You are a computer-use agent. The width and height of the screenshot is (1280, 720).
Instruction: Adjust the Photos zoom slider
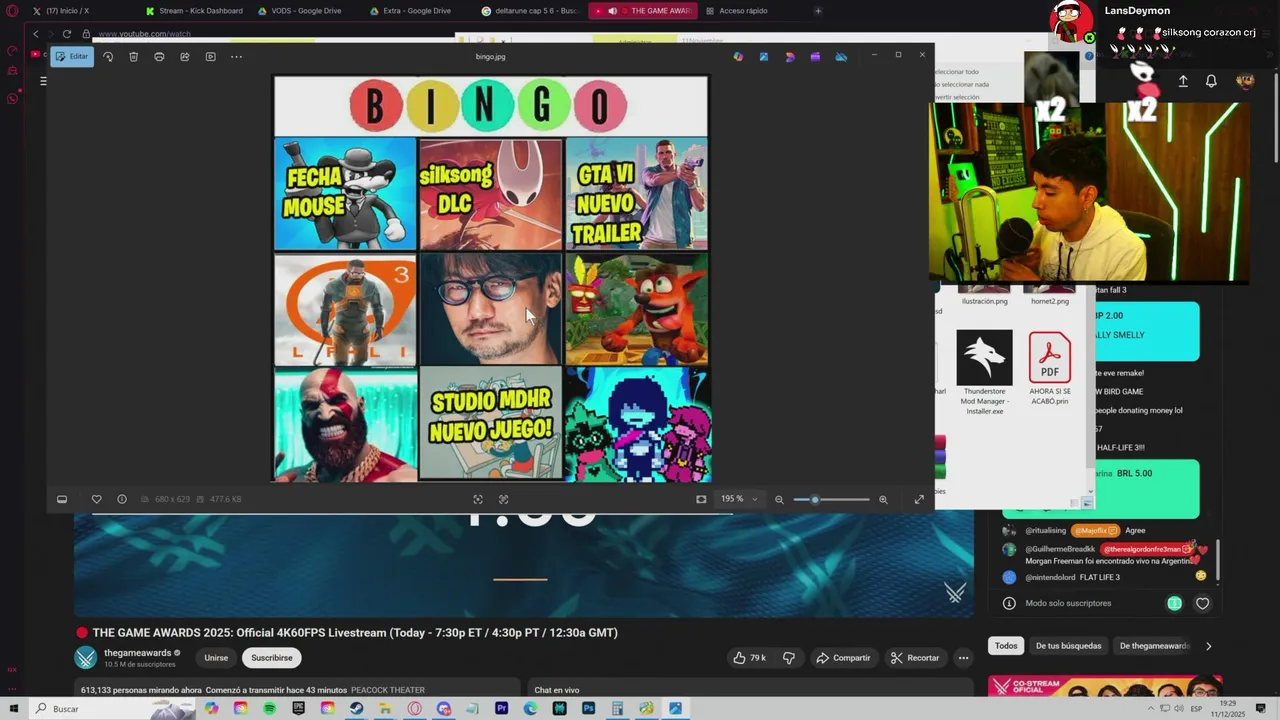(831, 499)
